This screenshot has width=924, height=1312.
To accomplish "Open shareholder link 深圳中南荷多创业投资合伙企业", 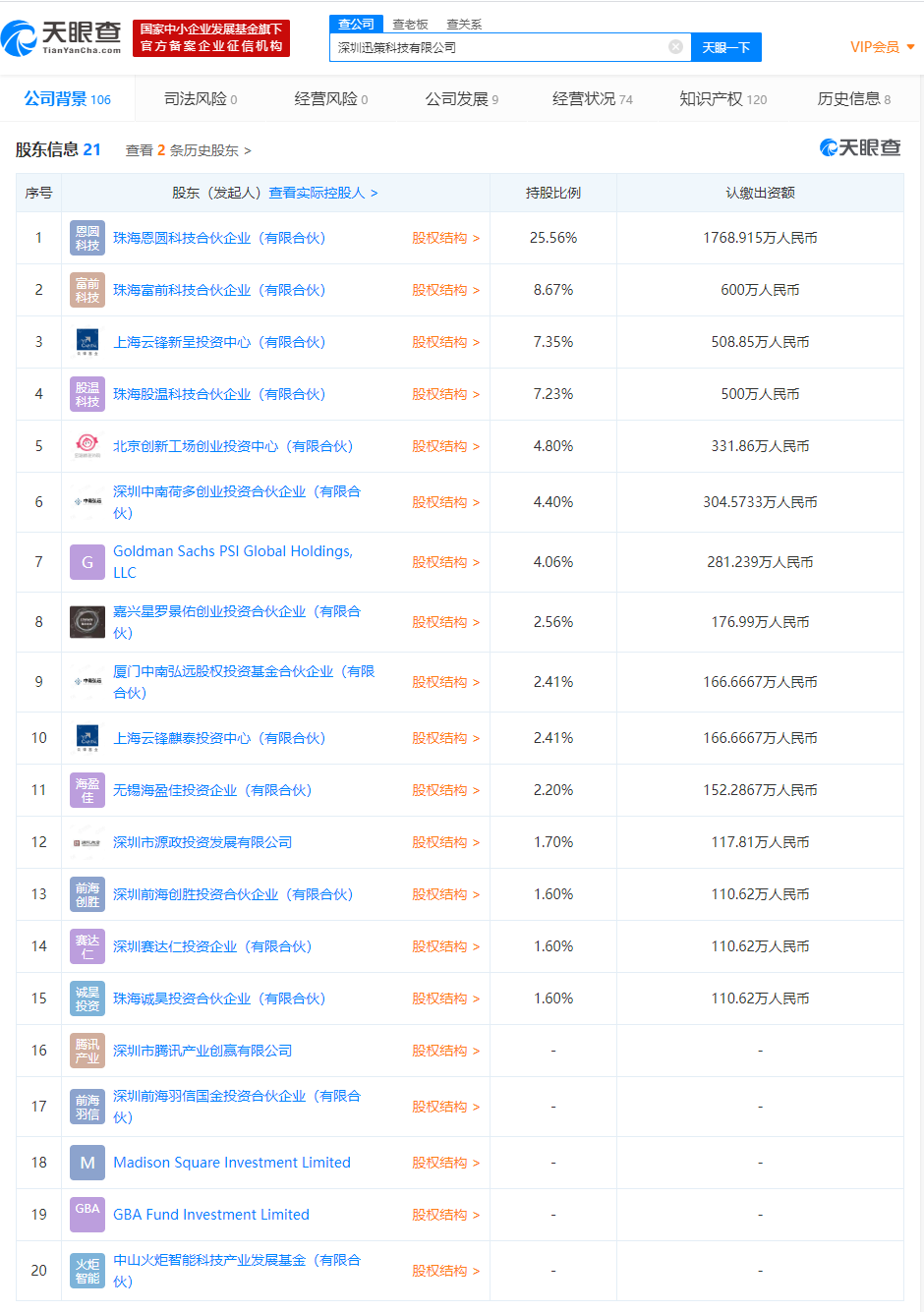I will click(x=237, y=502).
